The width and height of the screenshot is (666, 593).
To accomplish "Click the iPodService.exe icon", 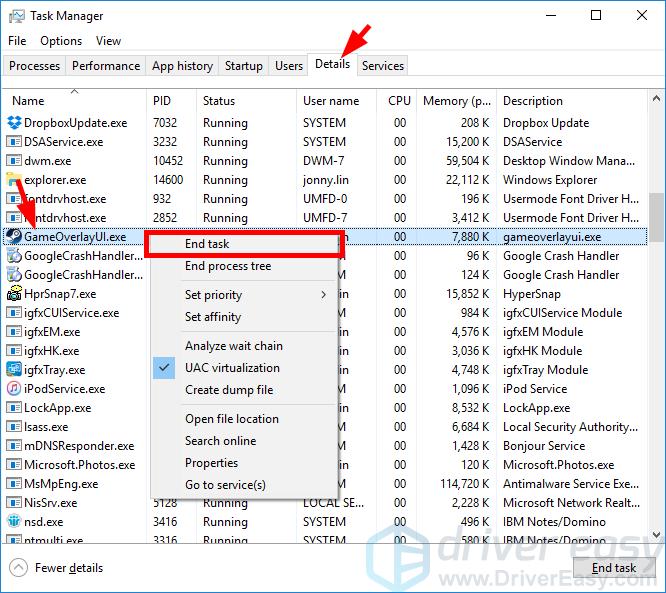I will click(x=14, y=389).
